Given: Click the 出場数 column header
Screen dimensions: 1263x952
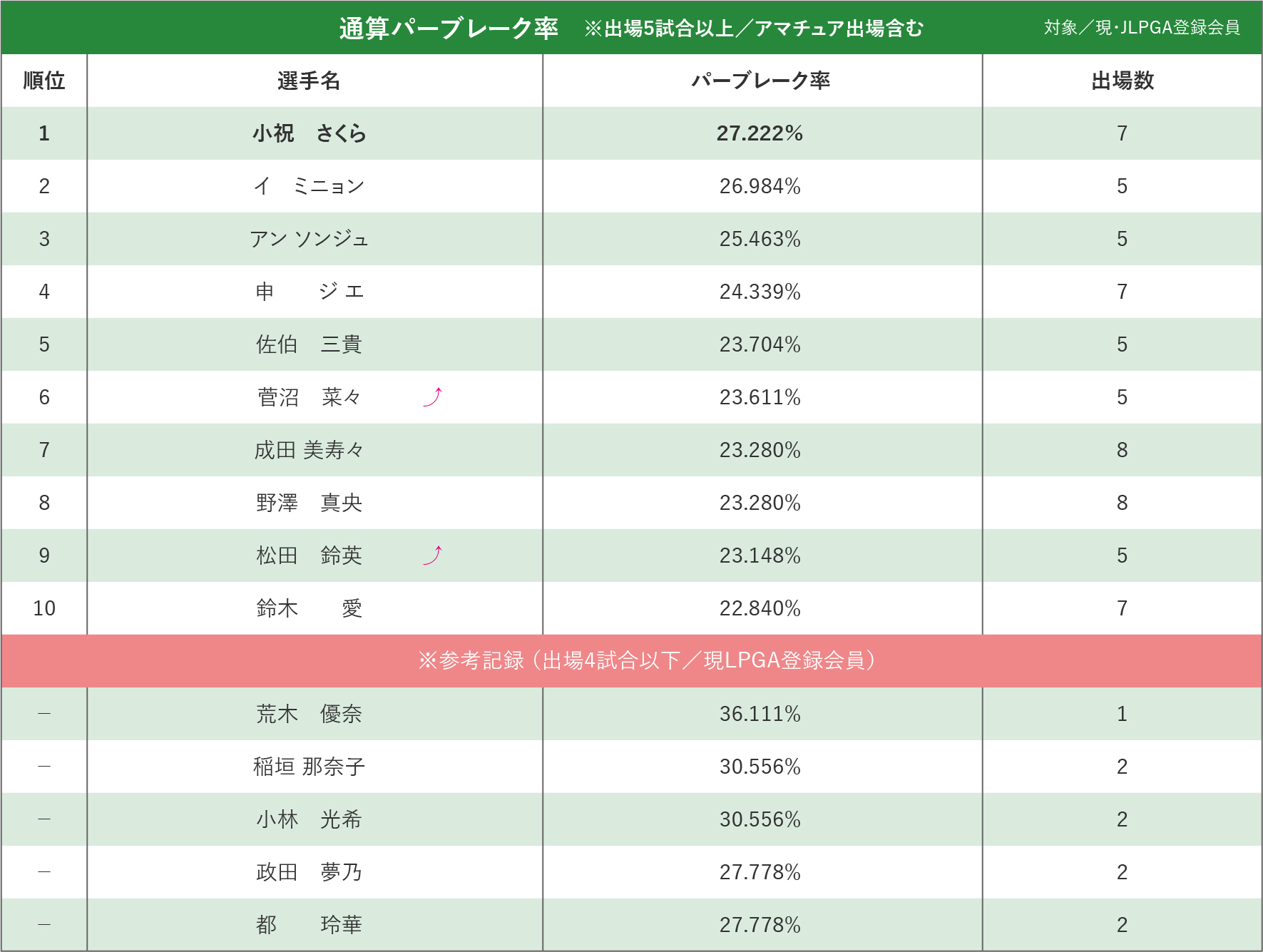Looking at the screenshot, I should (x=1122, y=81).
